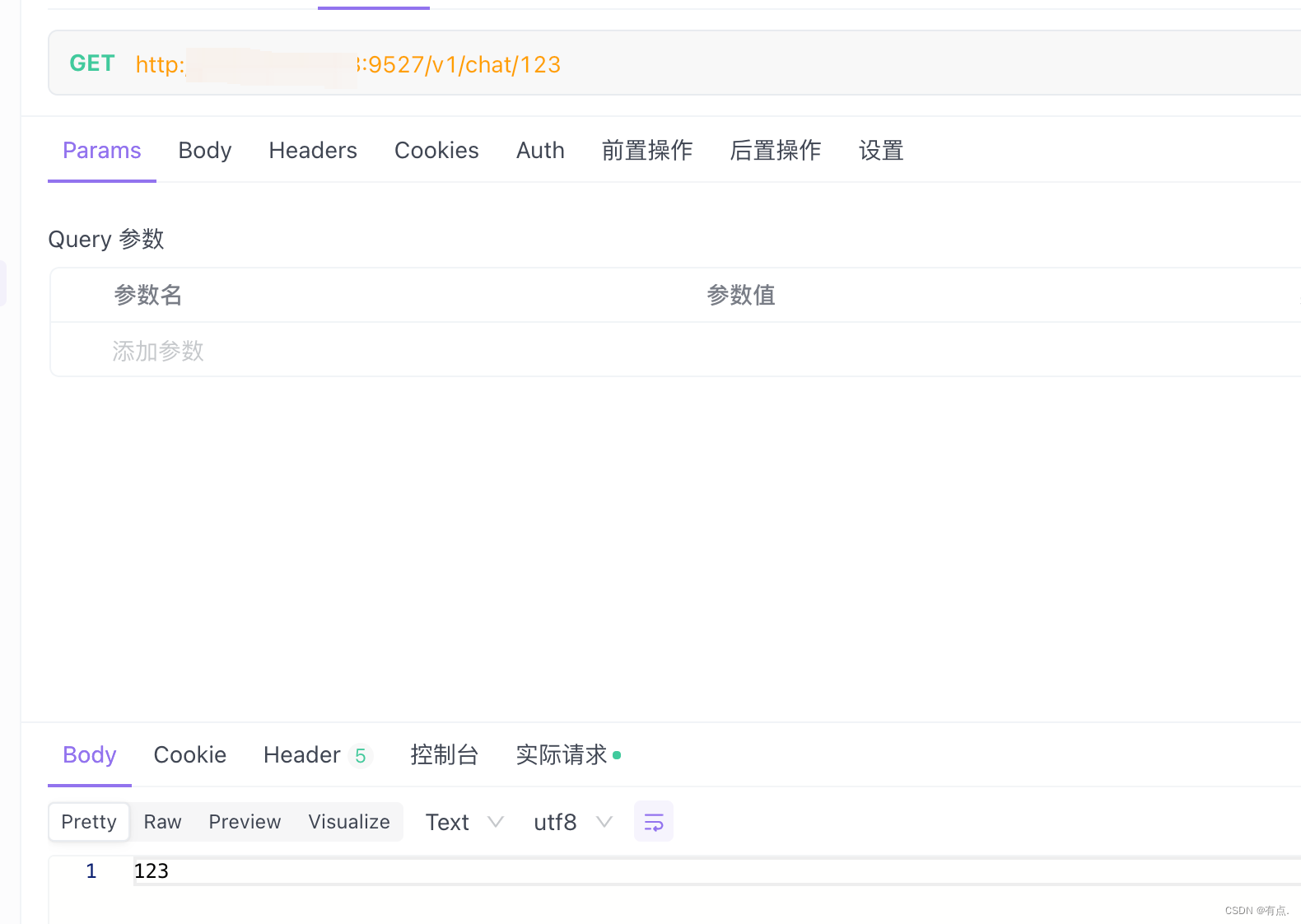
Task: Switch to the request Body tab
Action: 205,151
